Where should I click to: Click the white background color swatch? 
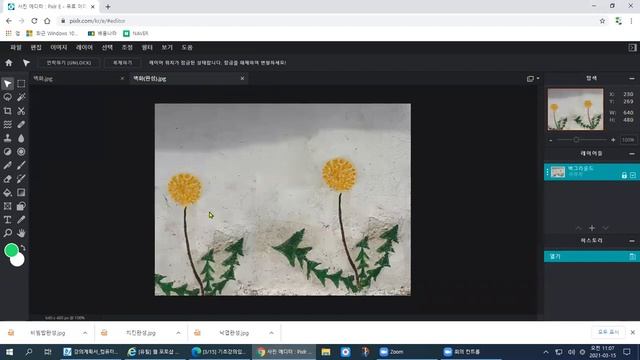tap(18, 261)
